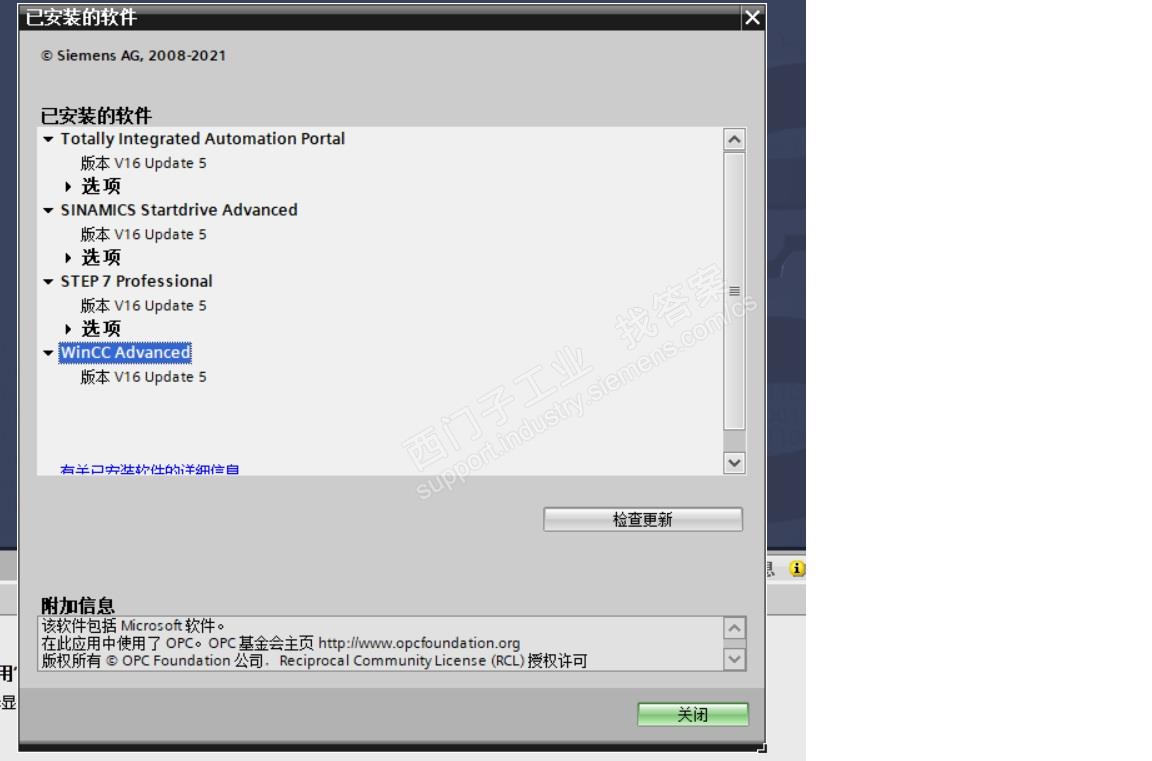Click the opcfoundation.org URL text
The height and width of the screenshot is (761, 1152).
(x=419, y=643)
